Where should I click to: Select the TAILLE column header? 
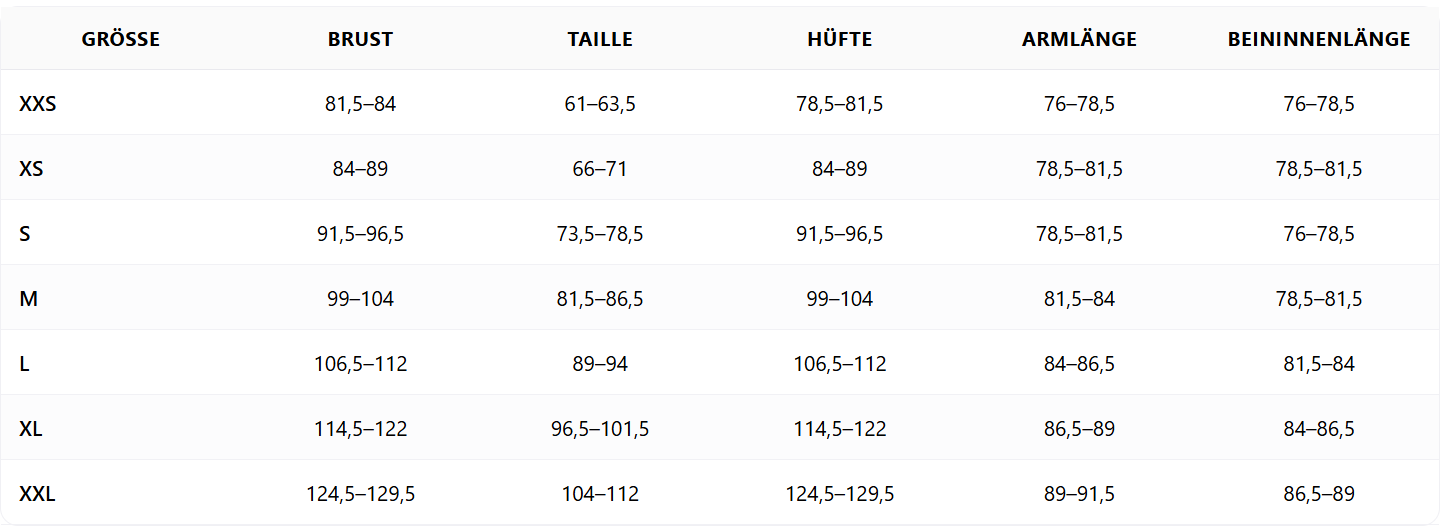coord(600,40)
